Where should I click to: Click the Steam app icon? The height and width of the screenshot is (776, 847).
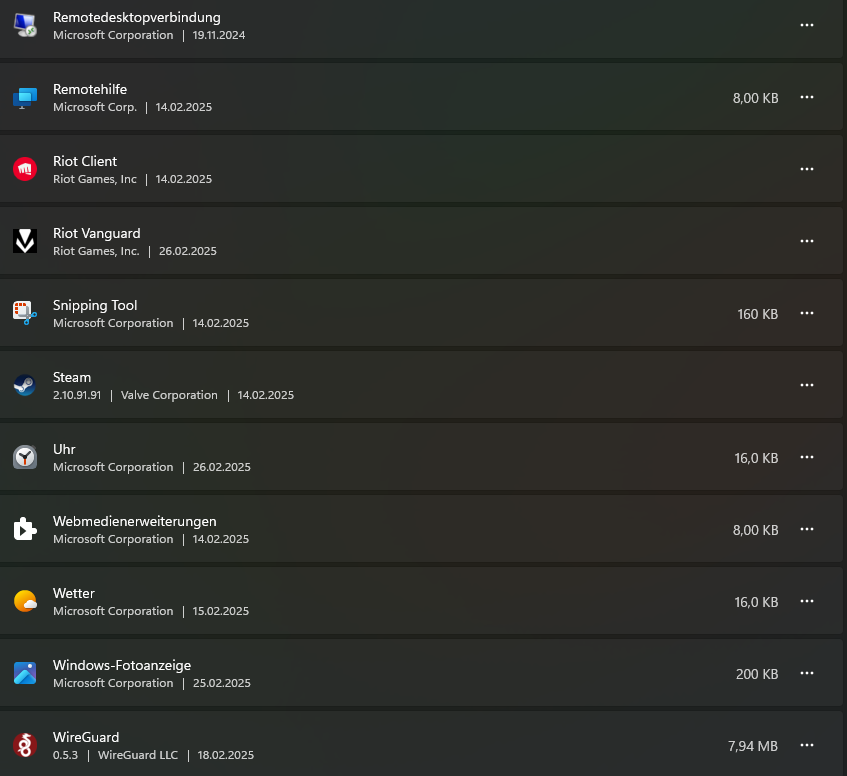(x=25, y=385)
